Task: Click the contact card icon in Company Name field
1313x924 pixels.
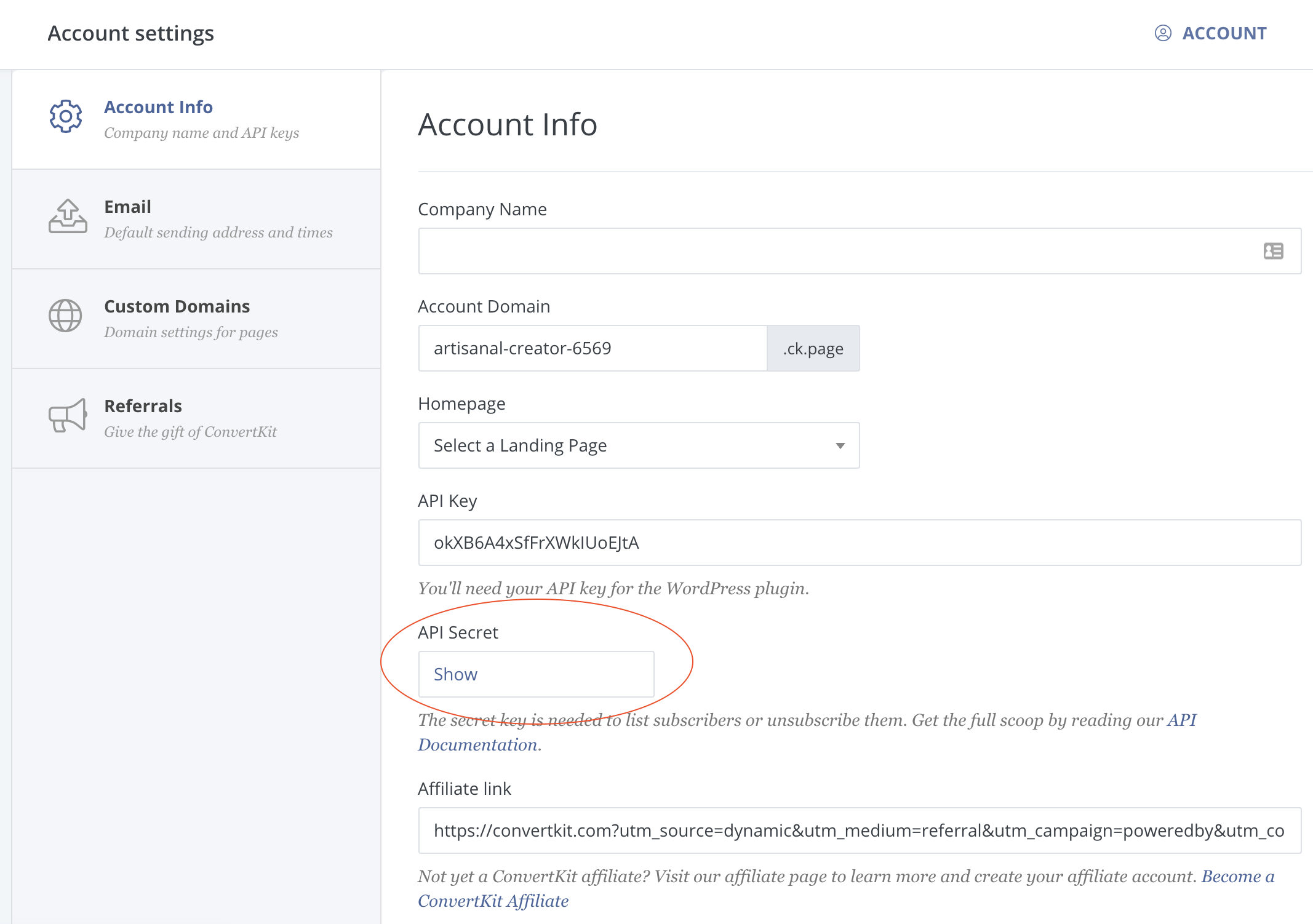Action: 1274,251
